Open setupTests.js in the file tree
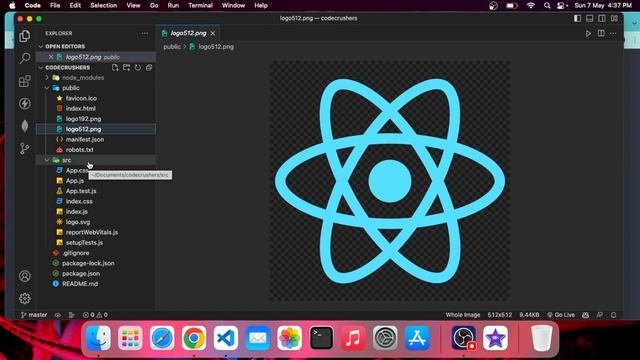The height and width of the screenshot is (360, 640). (84, 242)
